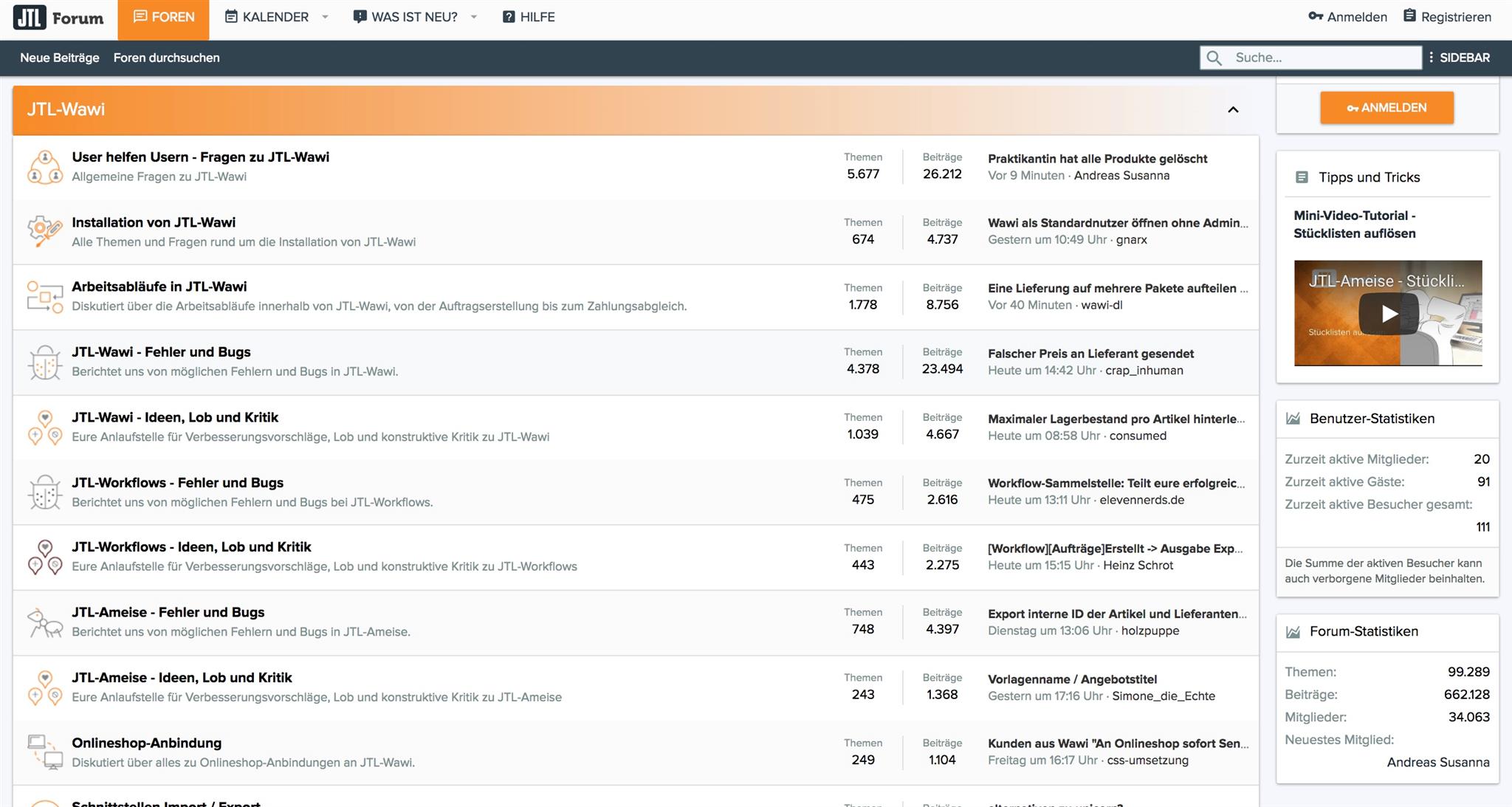Click the workflow icon beside Arbeitsabläufe in JTL-Wawi
The height and width of the screenshot is (807, 1512).
45,296
